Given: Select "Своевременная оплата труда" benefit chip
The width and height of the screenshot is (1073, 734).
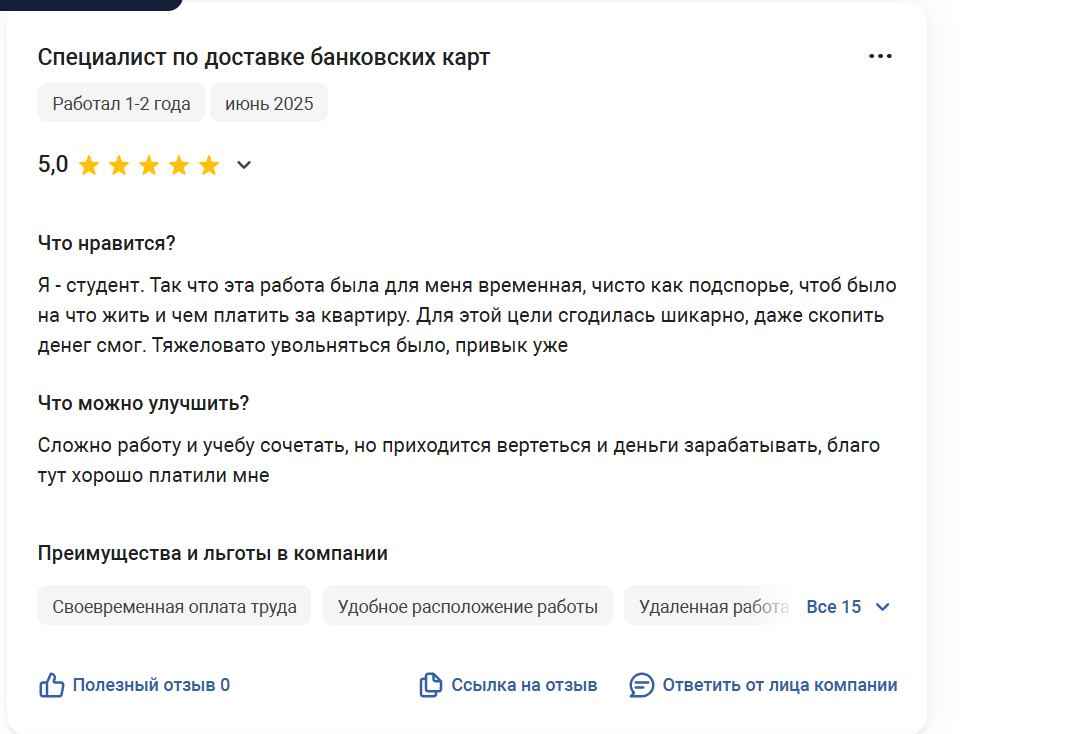Looking at the screenshot, I should 174,606.
